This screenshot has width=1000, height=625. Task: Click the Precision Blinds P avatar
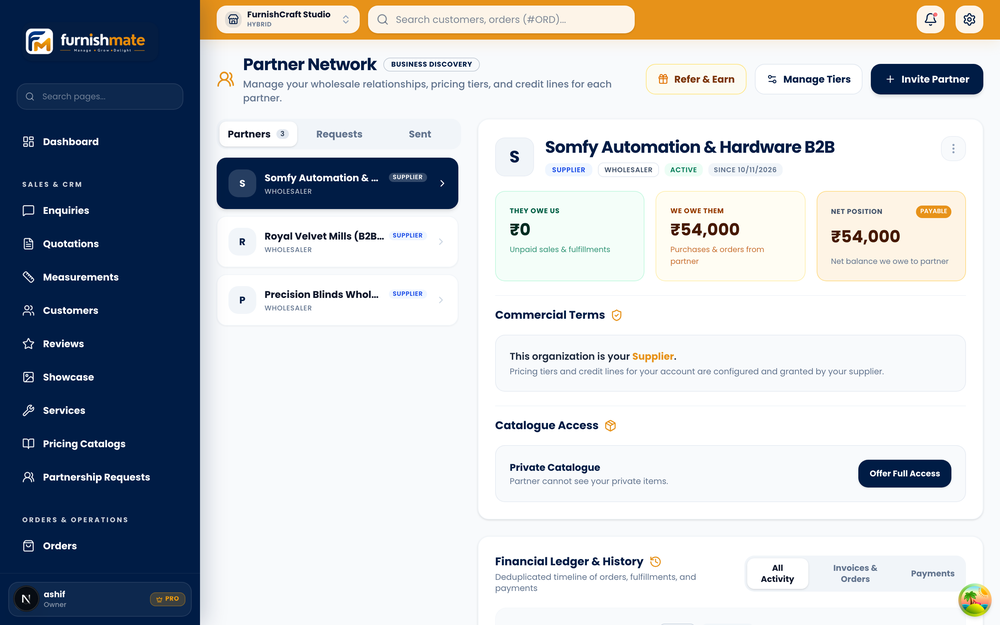(x=242, y=300)
